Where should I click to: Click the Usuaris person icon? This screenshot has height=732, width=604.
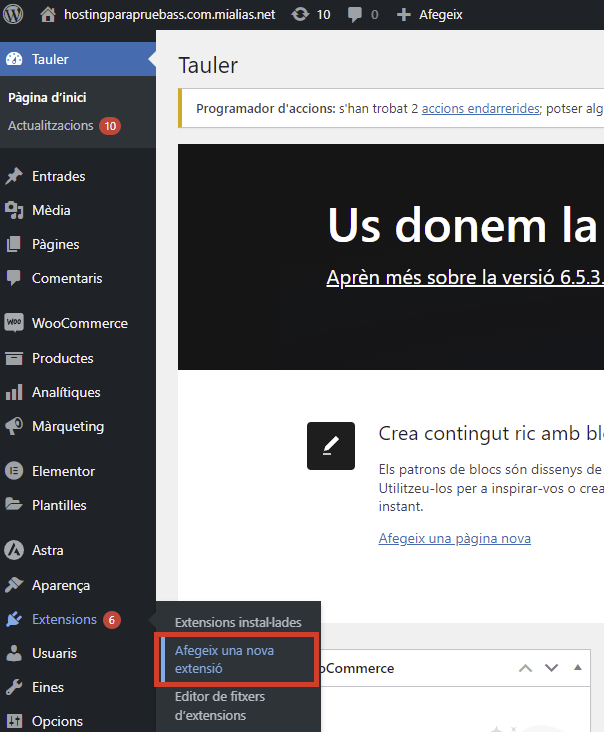click(x=14, y=653)
